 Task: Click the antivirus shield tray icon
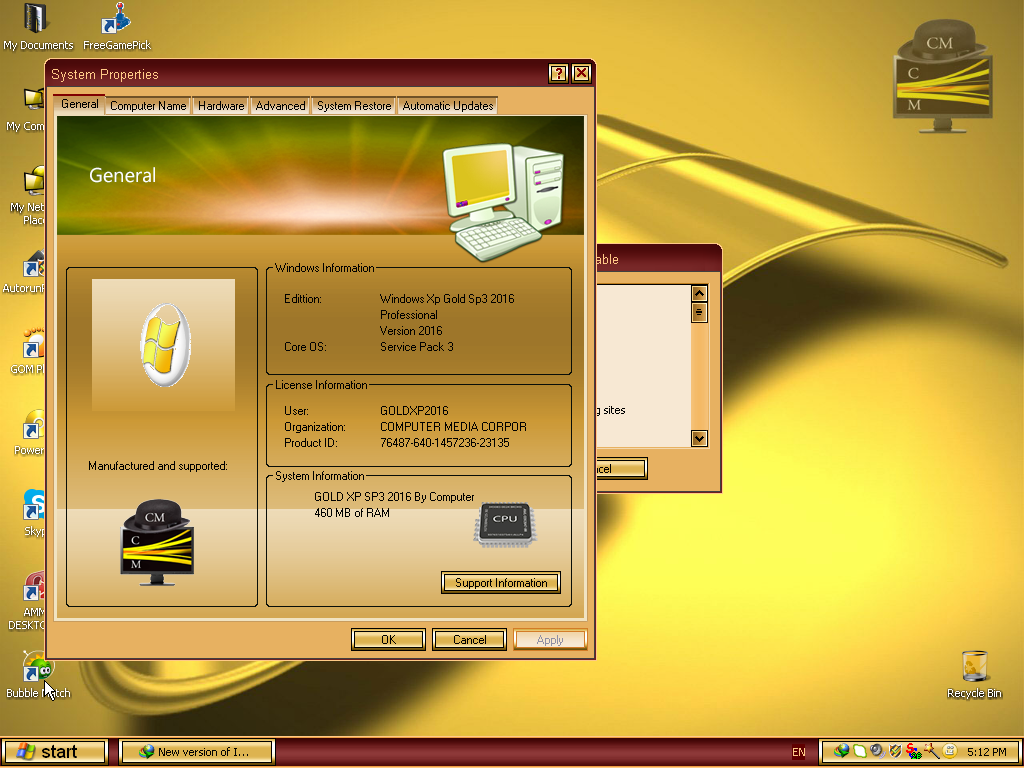[x=895, y=751]
